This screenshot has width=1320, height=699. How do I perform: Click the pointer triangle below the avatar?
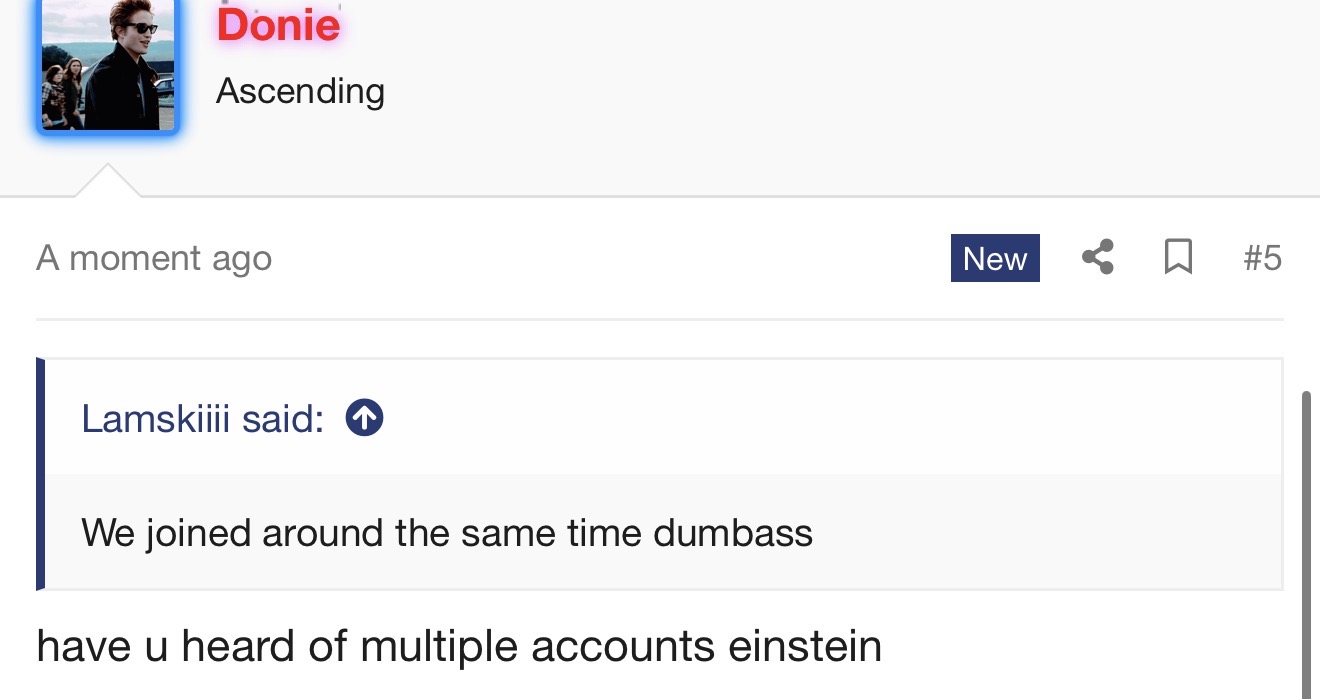coord(107,181)
